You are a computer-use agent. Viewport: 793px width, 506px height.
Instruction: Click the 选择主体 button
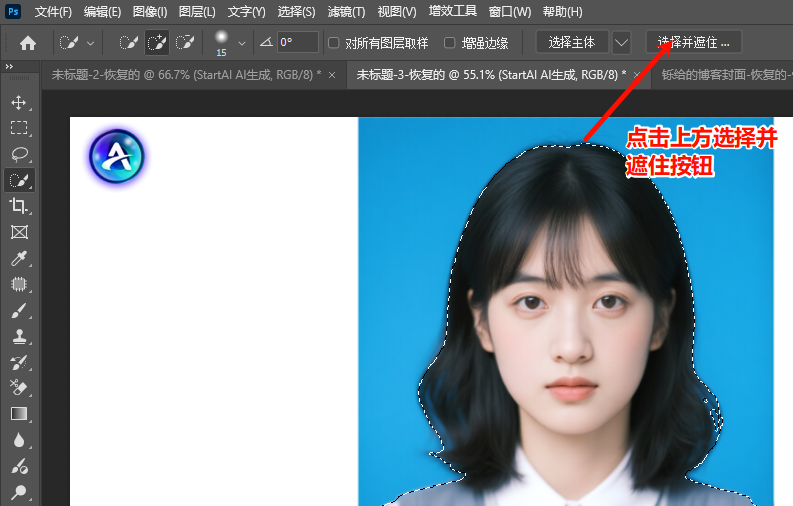click(571, 42)
